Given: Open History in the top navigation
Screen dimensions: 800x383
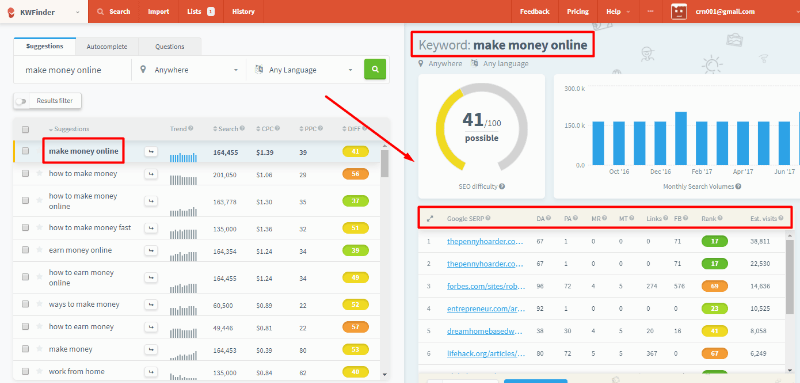Looking at the screenshot, I should click(x=243, y=11).
